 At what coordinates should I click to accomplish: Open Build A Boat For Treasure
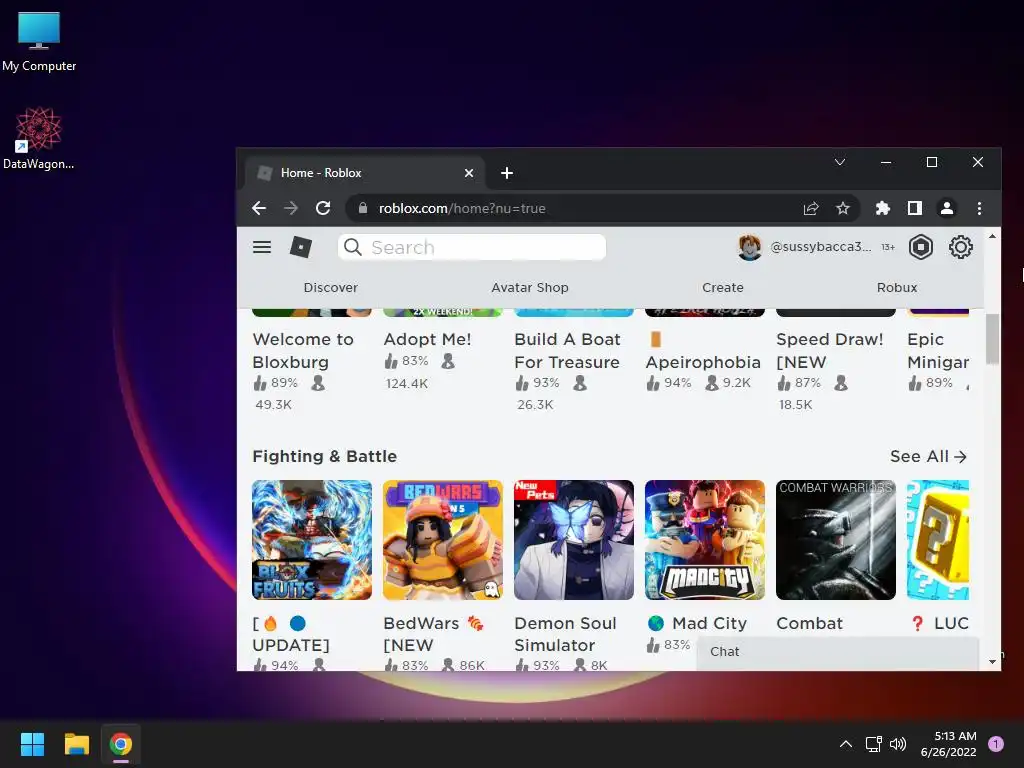tap(567, 351)
